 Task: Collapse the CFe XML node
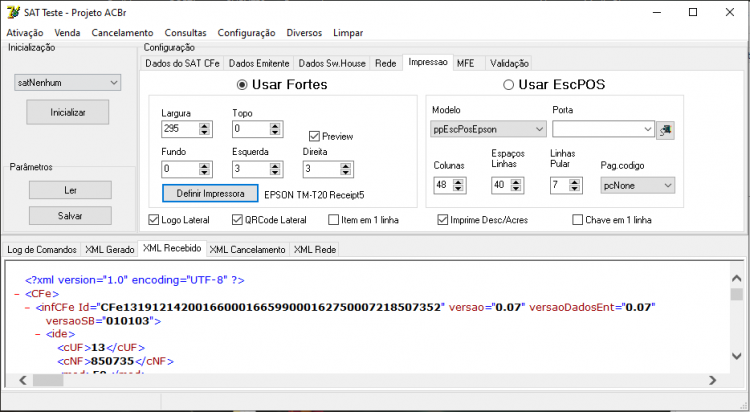tap(17, 294)
